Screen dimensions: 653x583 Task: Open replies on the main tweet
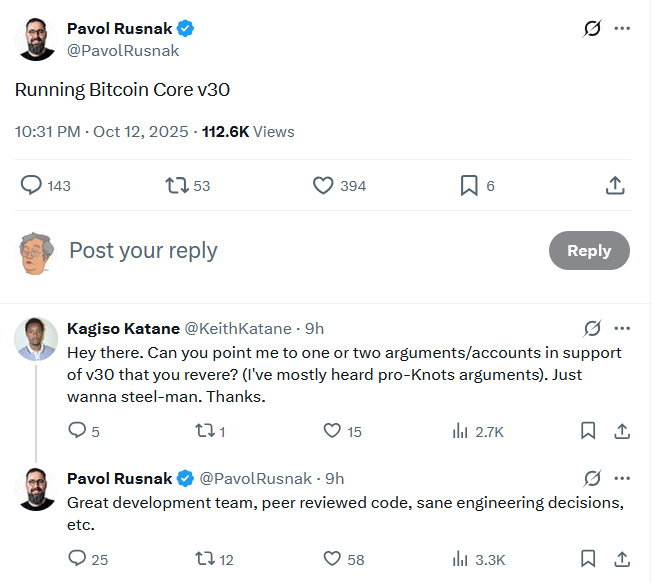click(32, 185)
